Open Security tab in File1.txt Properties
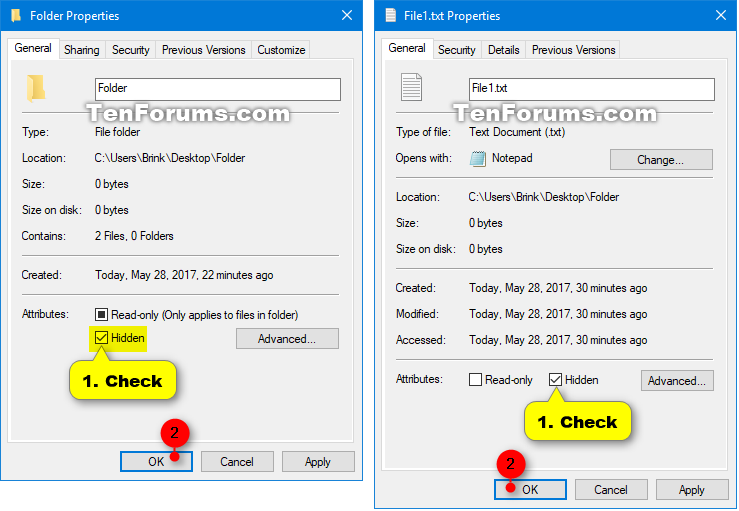This screenshot has height=511, width=739. [x=456, y=50]
